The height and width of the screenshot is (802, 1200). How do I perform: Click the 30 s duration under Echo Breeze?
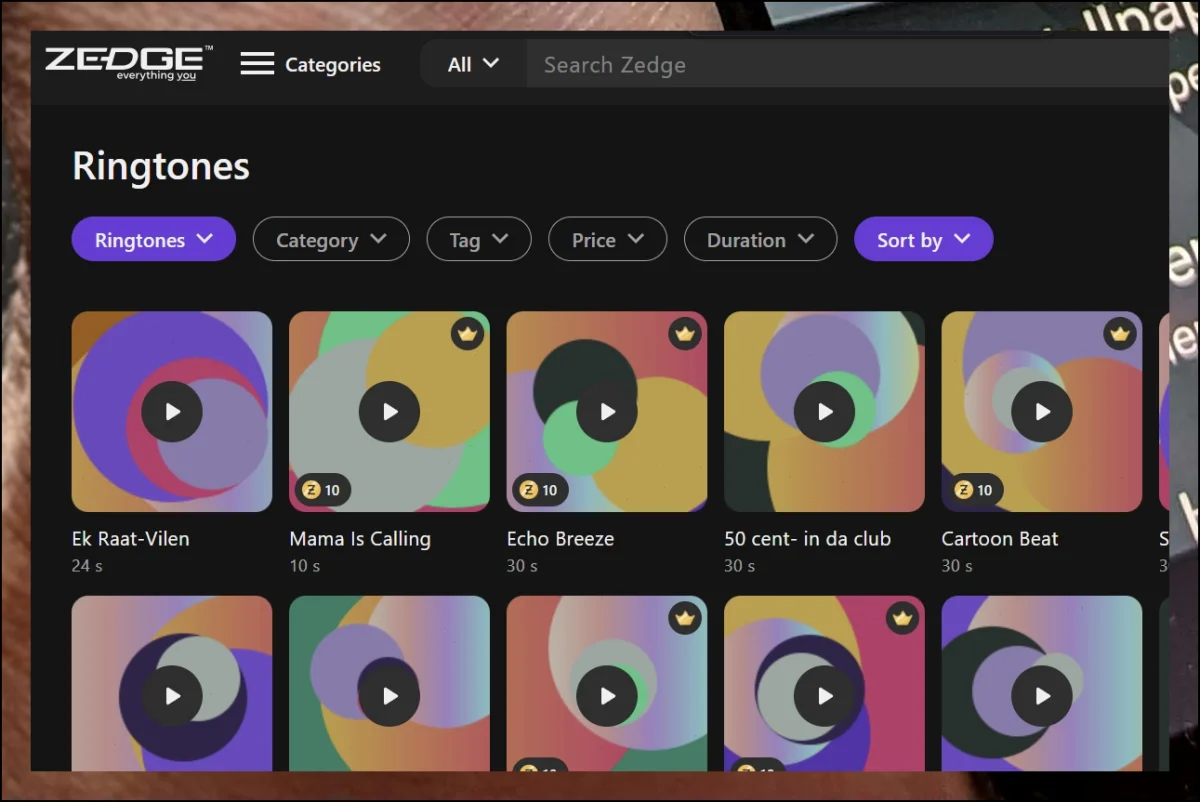pyautogui.click(x=522, y=566)
